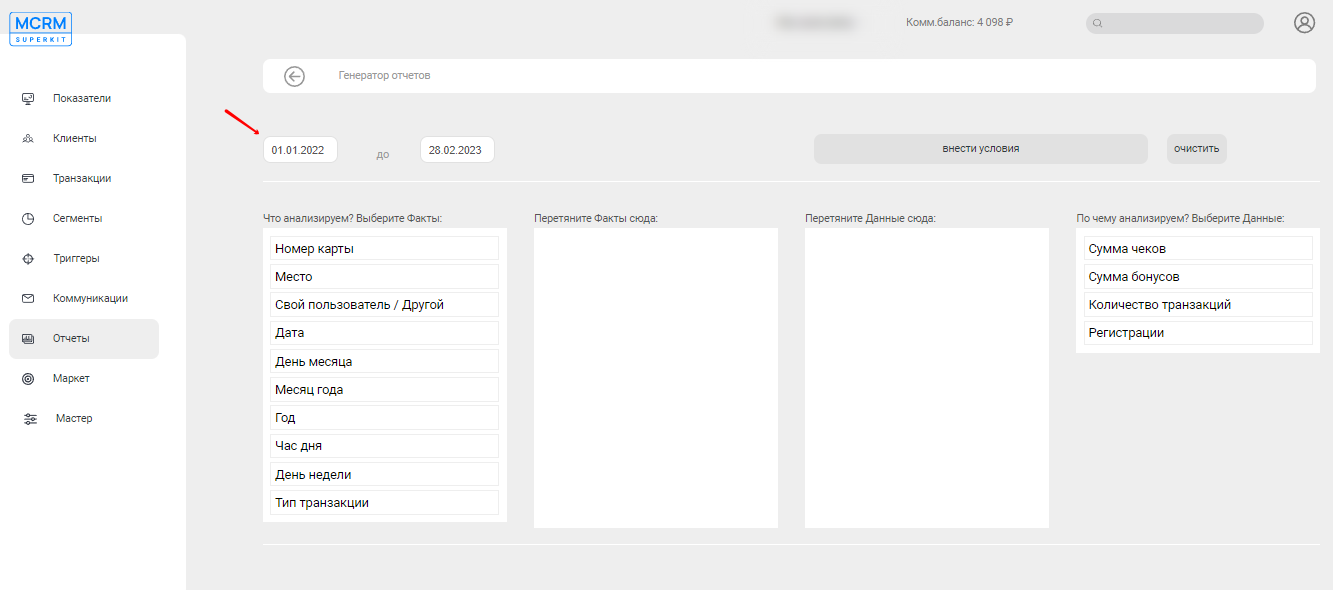Screen dimensions: 1333x590
Task: Select Сегменты in sidebar
Action: [x=77, y=218]
